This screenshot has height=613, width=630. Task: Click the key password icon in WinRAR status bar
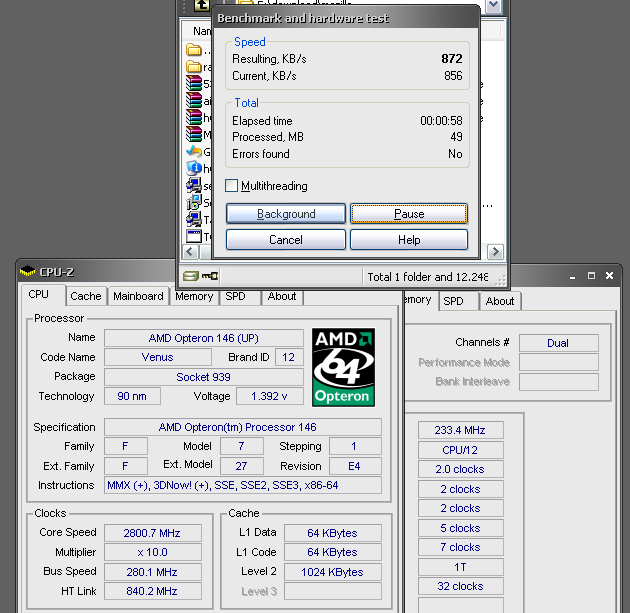(209, 276)
